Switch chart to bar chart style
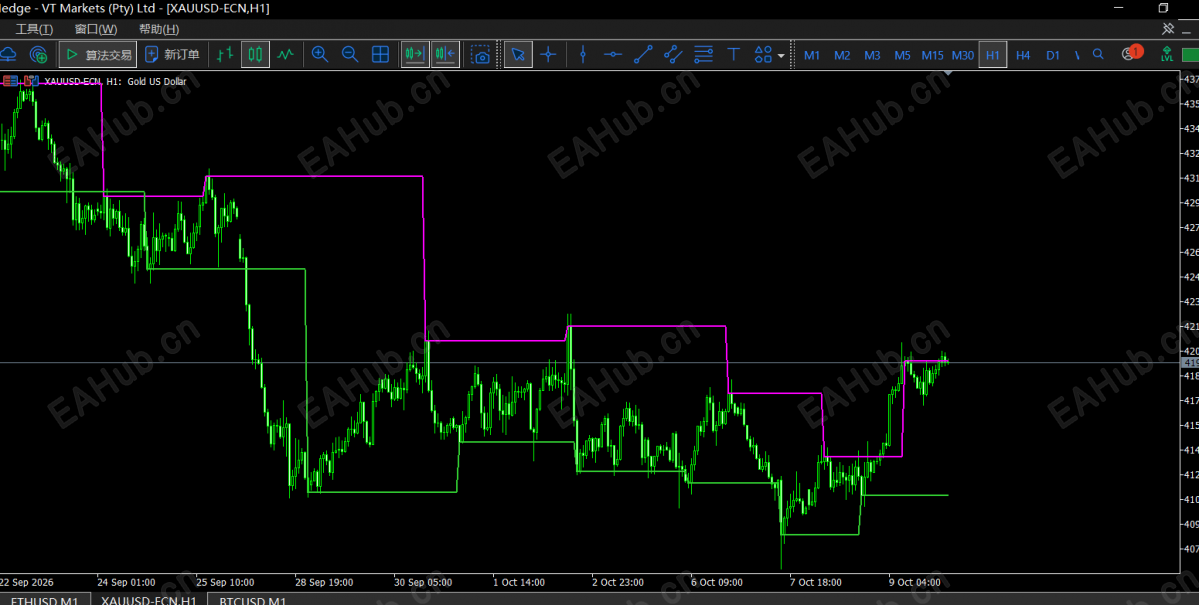This screenshot has width=1199, height=605. tap(225, 54)
